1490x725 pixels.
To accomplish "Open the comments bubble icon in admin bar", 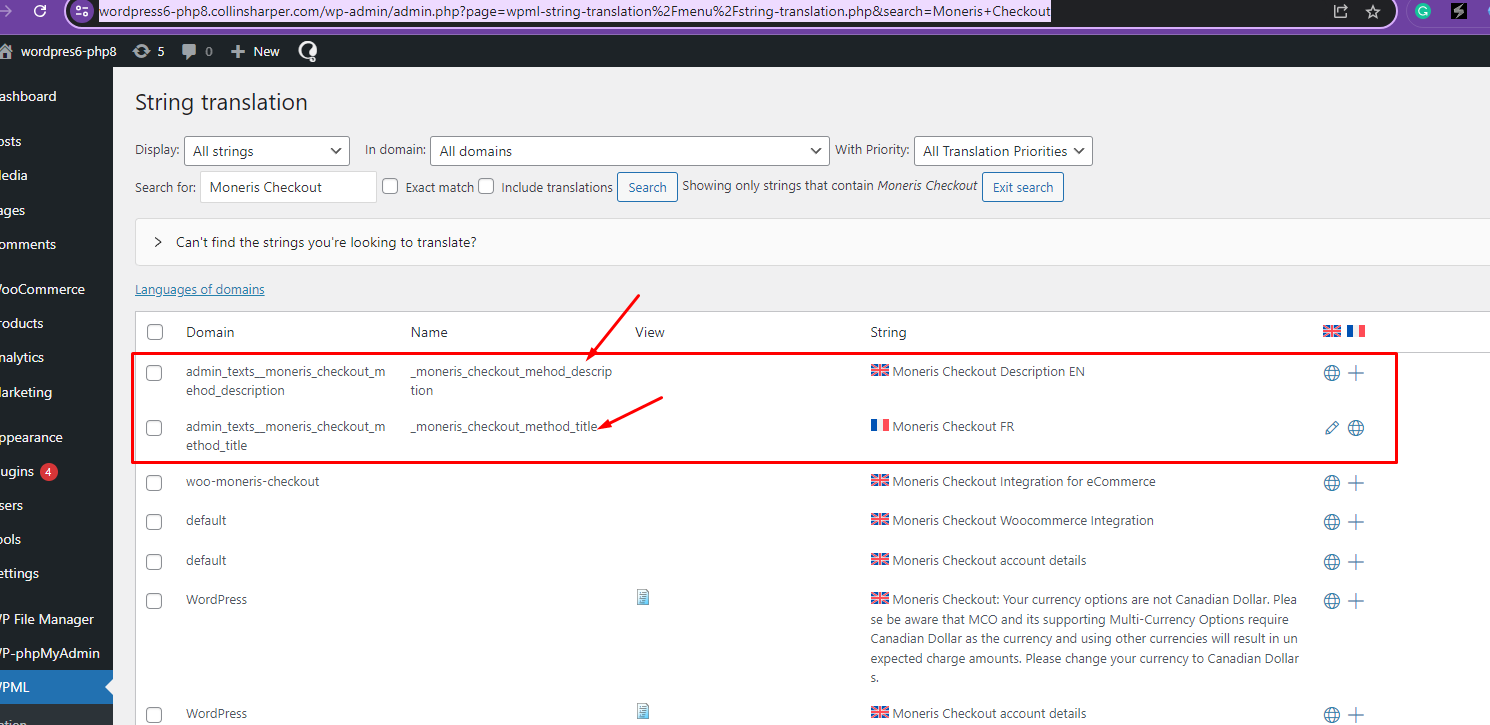I will pos(189,51).
